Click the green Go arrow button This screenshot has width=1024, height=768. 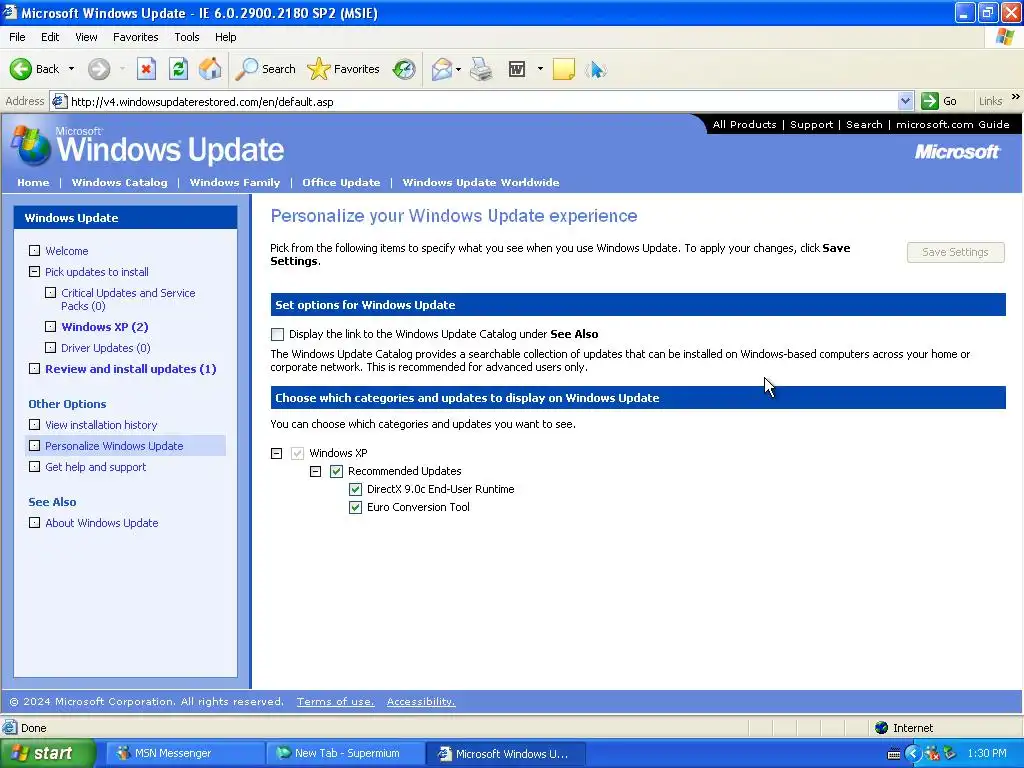pos(929,101)
